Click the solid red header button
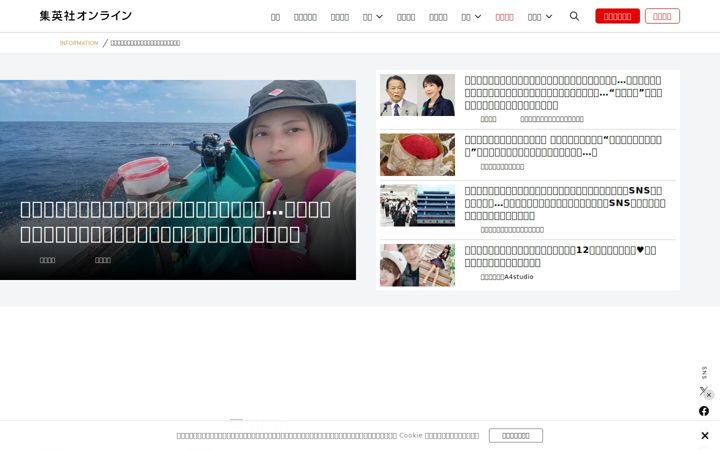Screen dimensions: 720x450 point(617,16)
